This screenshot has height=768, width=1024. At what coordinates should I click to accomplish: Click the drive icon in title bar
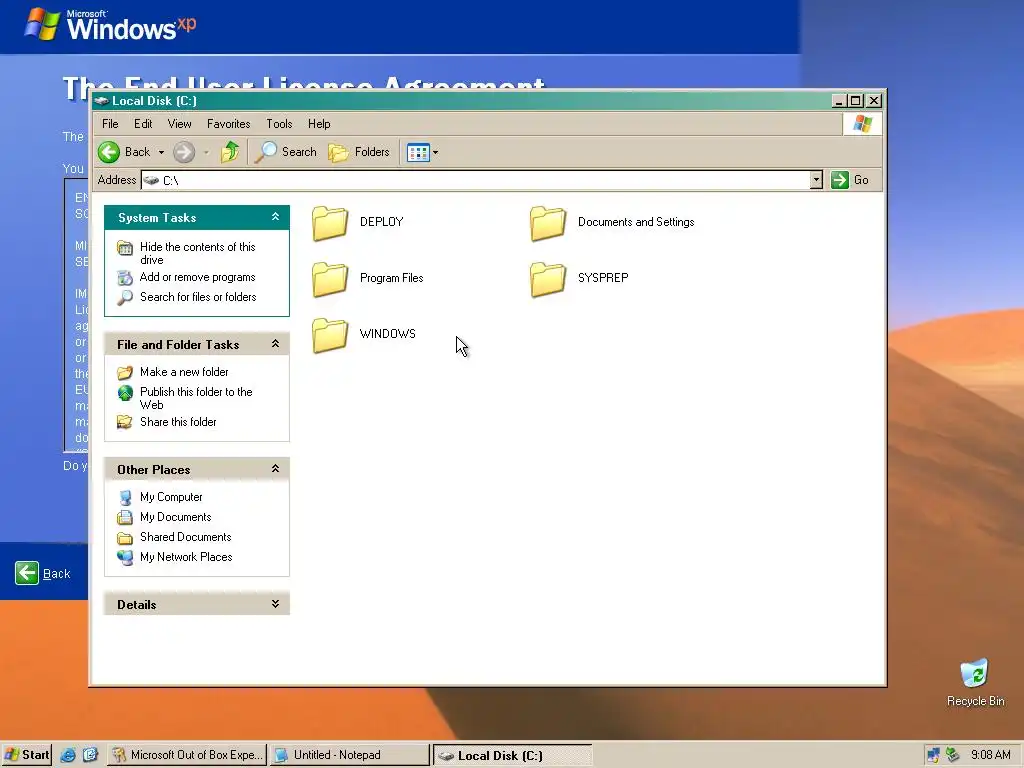point(101,101)
